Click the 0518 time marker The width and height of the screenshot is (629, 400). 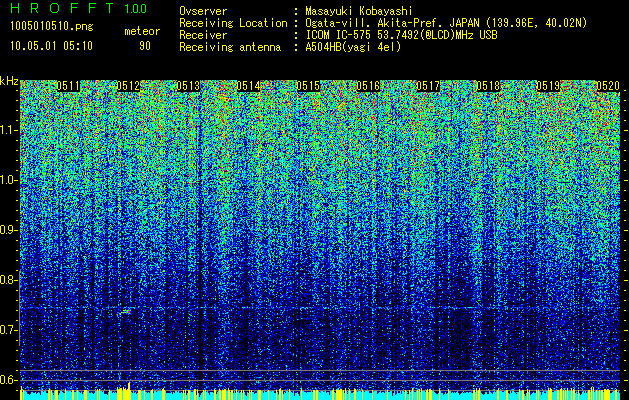point(488,86)
